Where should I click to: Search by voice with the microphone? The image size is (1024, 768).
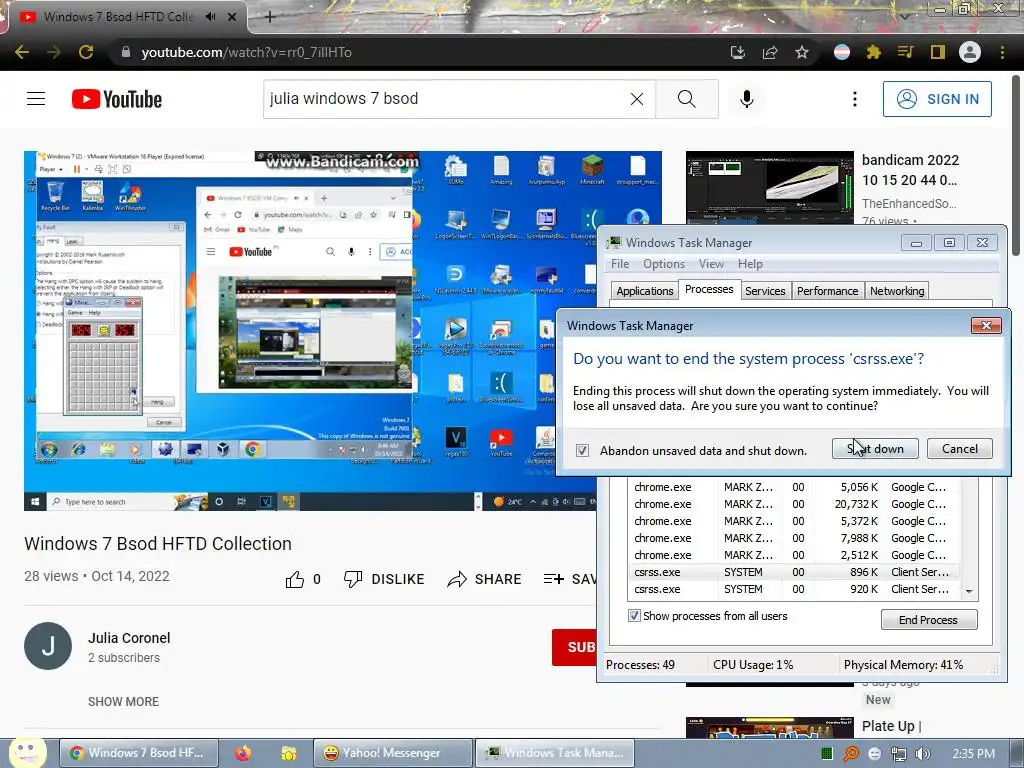[x=747, y=99]
